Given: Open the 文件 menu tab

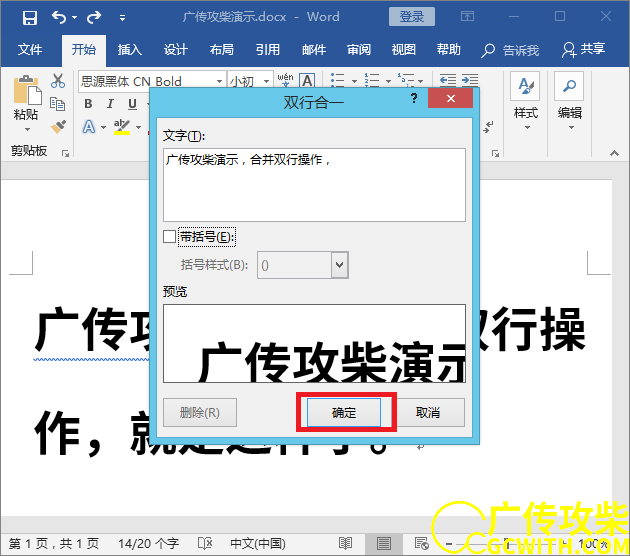Looking at the screenshot, I should coord(30,49).
